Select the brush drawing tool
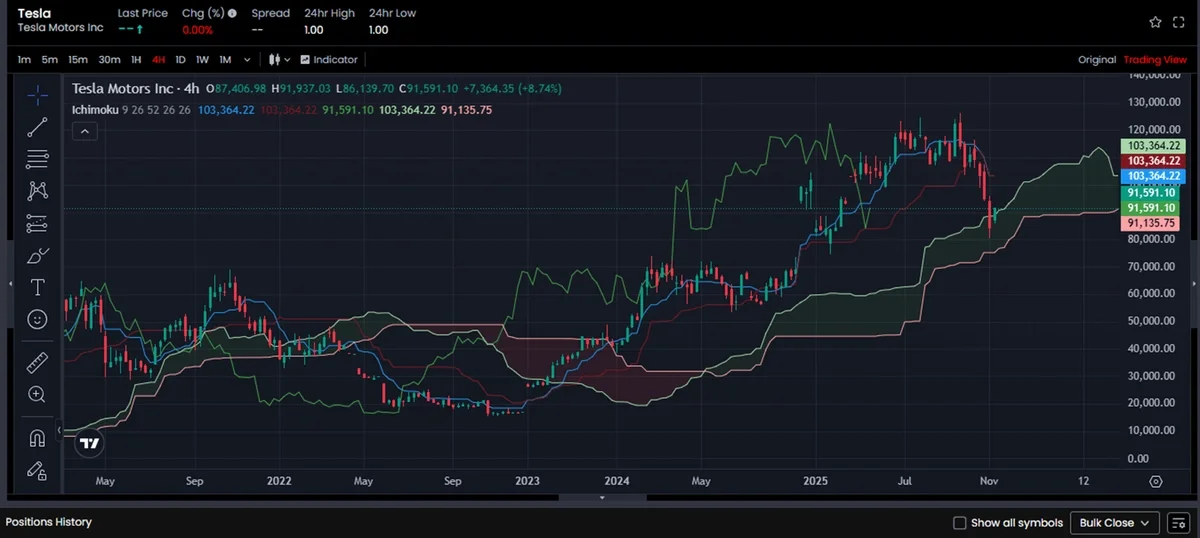This screenshot has width=1200, height=538. click(x=37, y=255)
